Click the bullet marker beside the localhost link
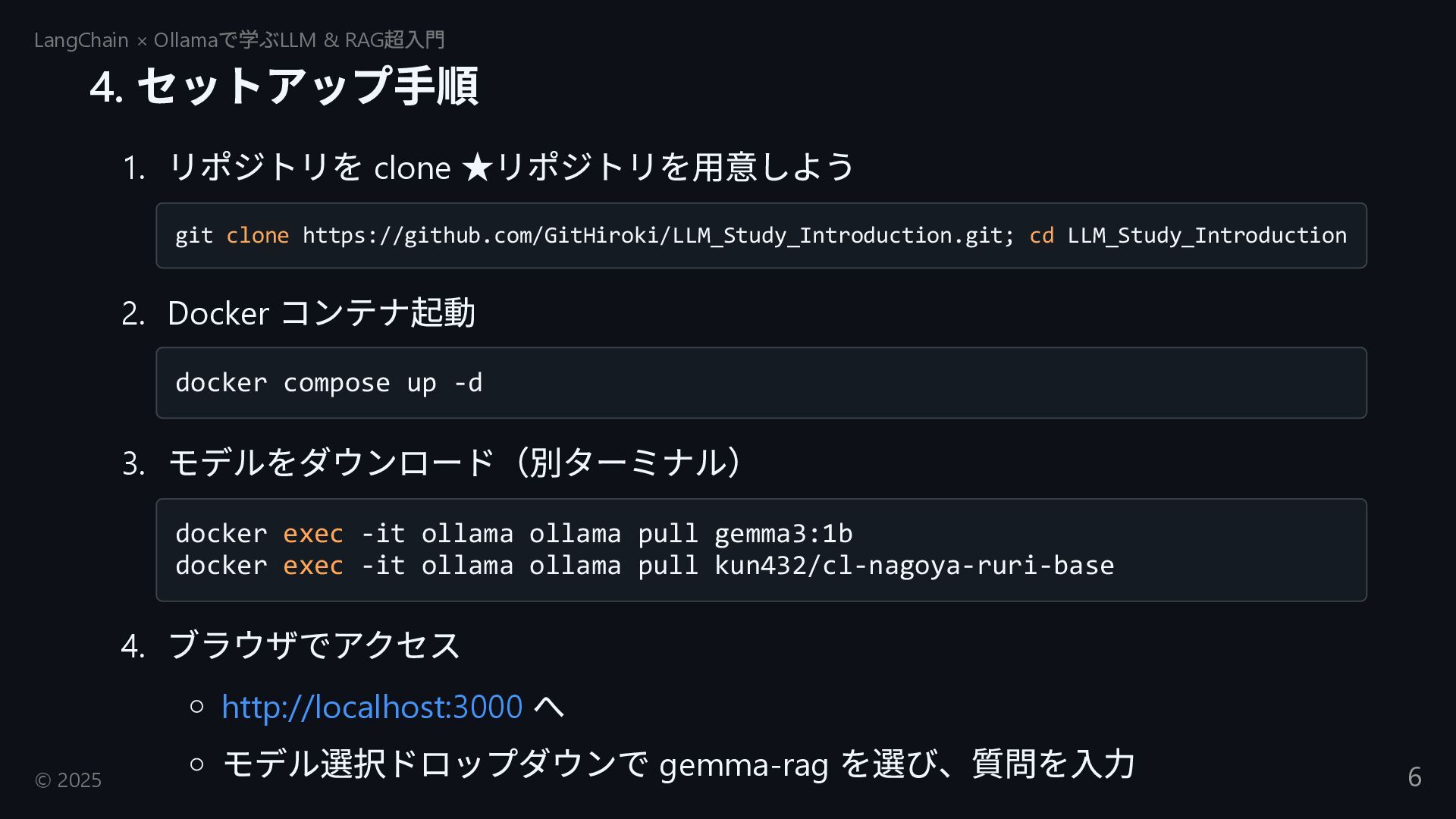 (x=197, y=707)
